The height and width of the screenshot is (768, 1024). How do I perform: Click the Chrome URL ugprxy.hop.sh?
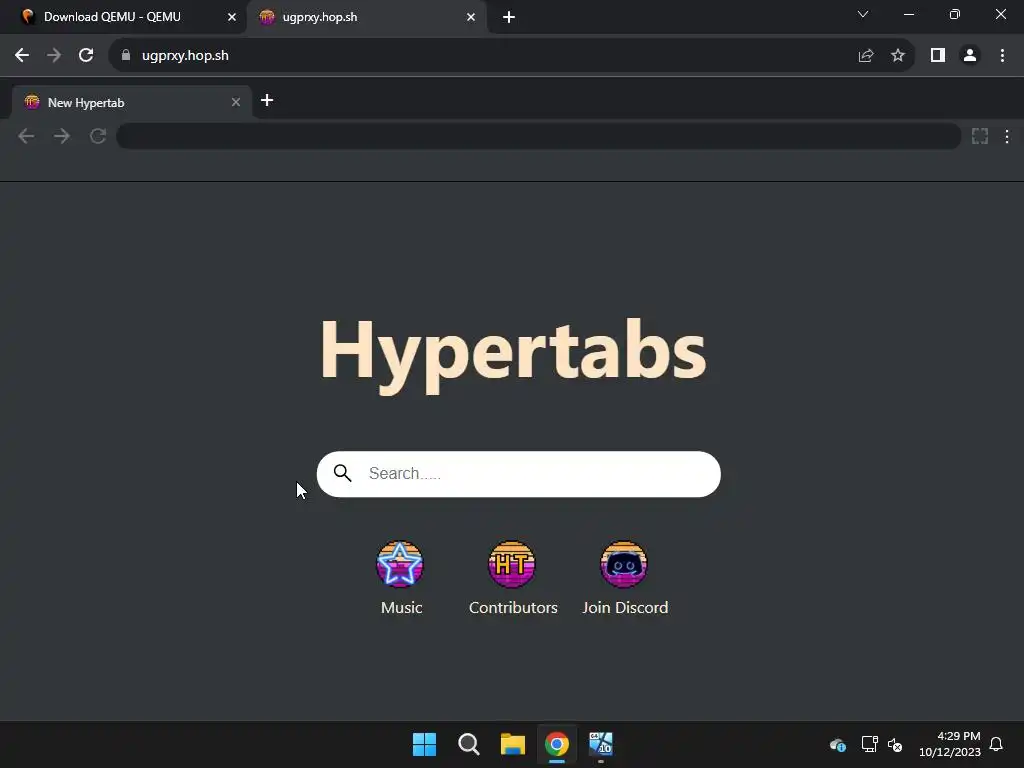click(x=185, y=56)
